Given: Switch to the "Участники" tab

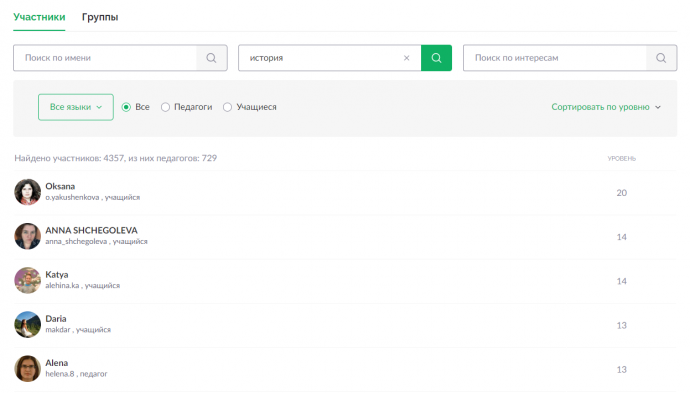Looking at the screenshot, I should [x=39, y=17].
